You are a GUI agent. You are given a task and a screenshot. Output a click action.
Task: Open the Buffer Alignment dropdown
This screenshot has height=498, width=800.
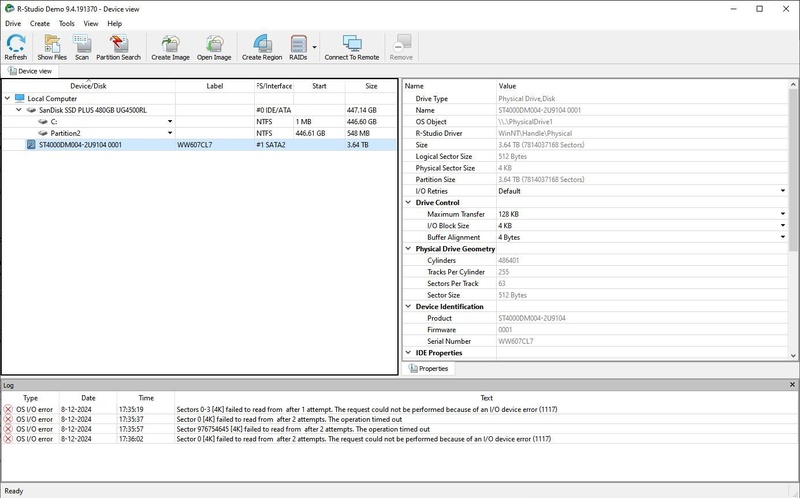click(783, 237)
